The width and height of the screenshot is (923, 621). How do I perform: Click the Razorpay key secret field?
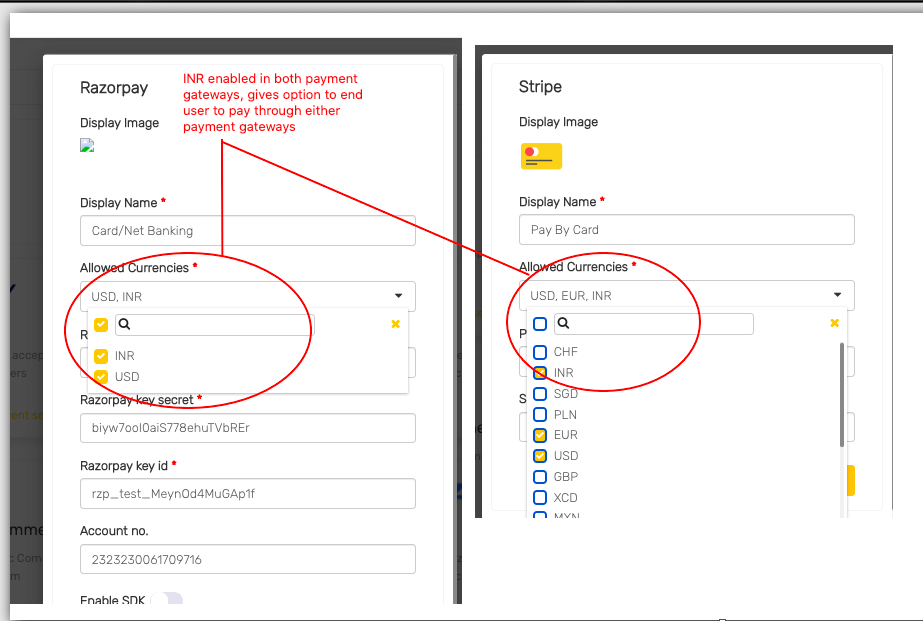coord(248,428)
